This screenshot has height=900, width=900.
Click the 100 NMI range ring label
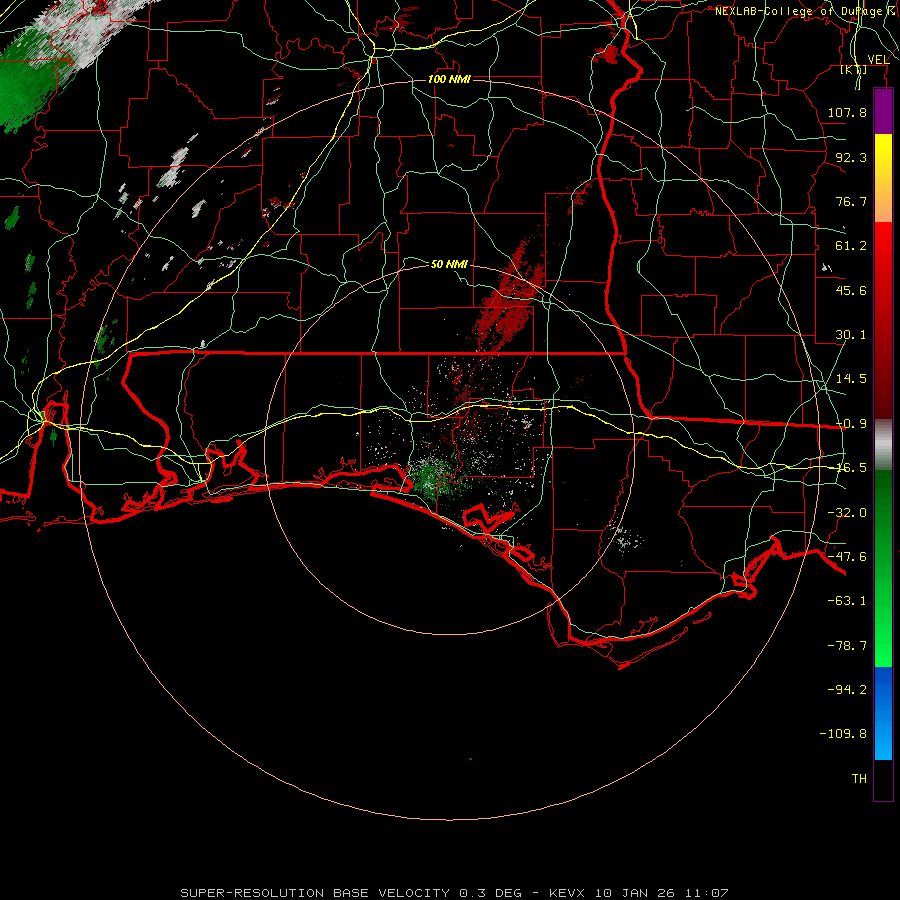[x=449, y=79]
